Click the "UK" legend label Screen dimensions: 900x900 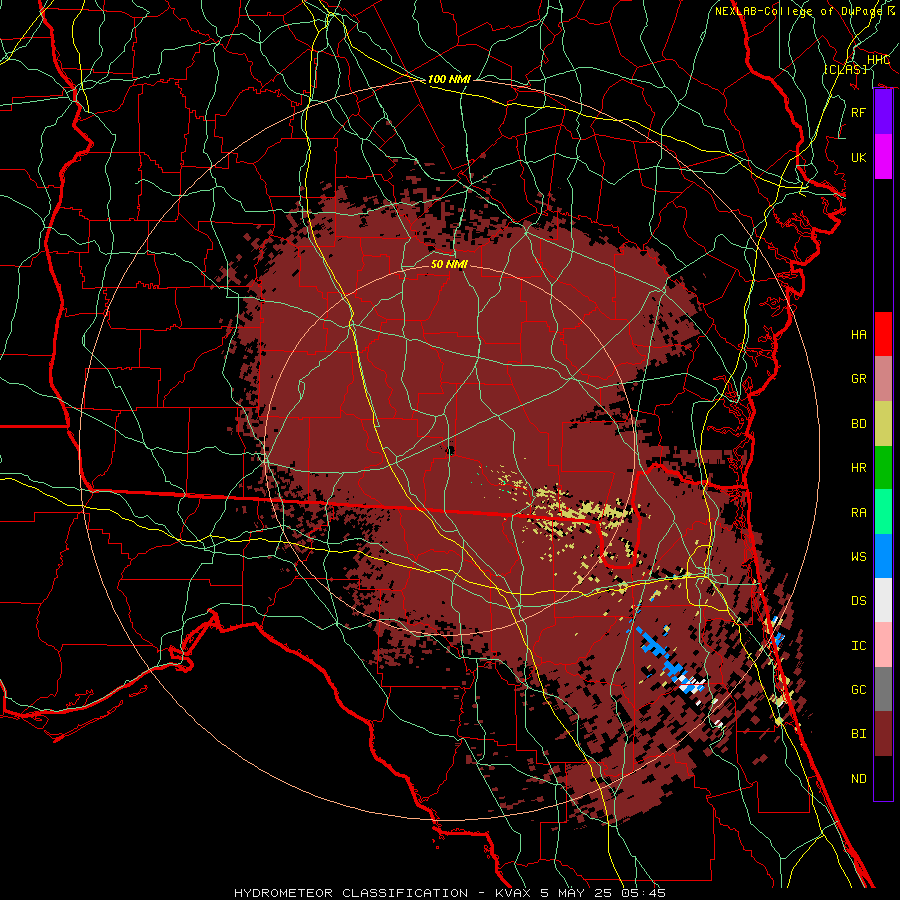(x=859, y=157)
